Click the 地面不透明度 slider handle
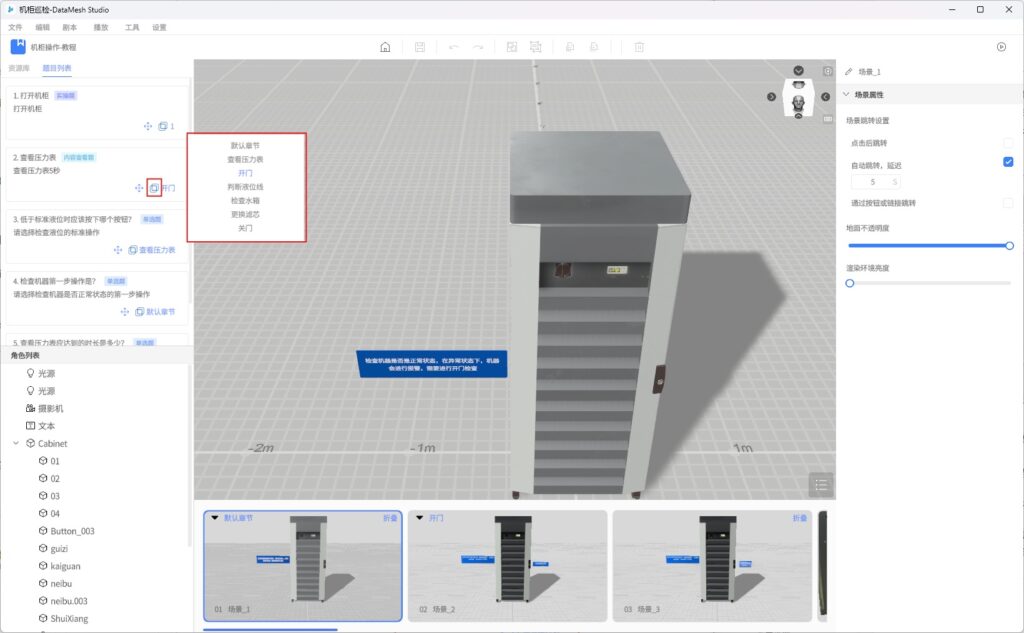Image resolution: width=1024 pixels, height=633 pixels. tap(1009, 245)
